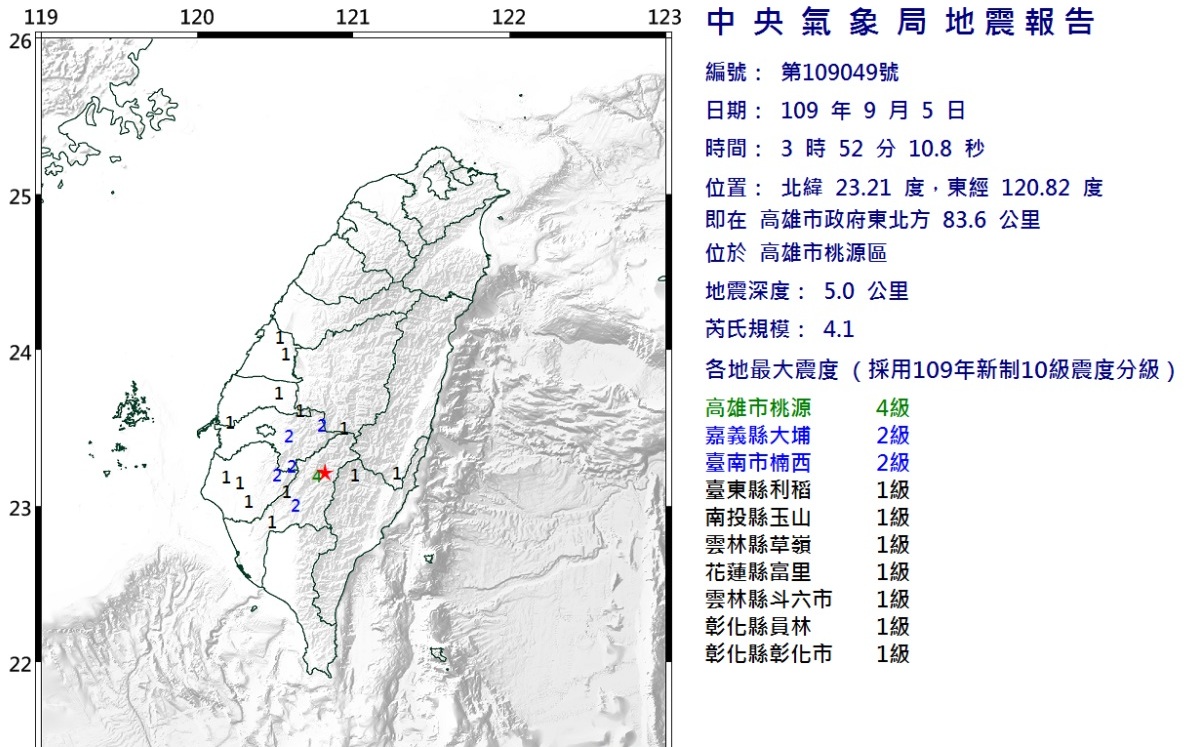The width and height of the screenshot is (1199, 747).
Task: Select the depth value 5.0 公里
Action: coord(866,291)
